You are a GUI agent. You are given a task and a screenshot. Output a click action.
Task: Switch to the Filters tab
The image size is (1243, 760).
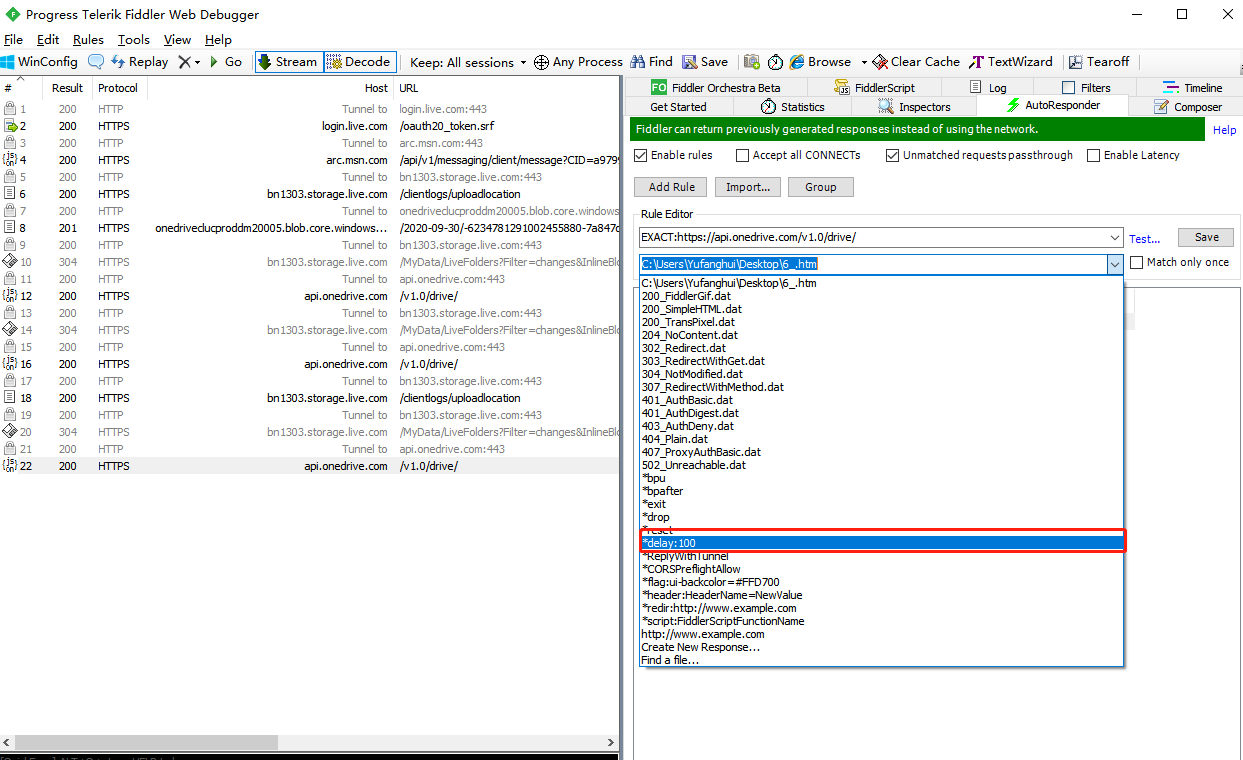[1085, 88]
